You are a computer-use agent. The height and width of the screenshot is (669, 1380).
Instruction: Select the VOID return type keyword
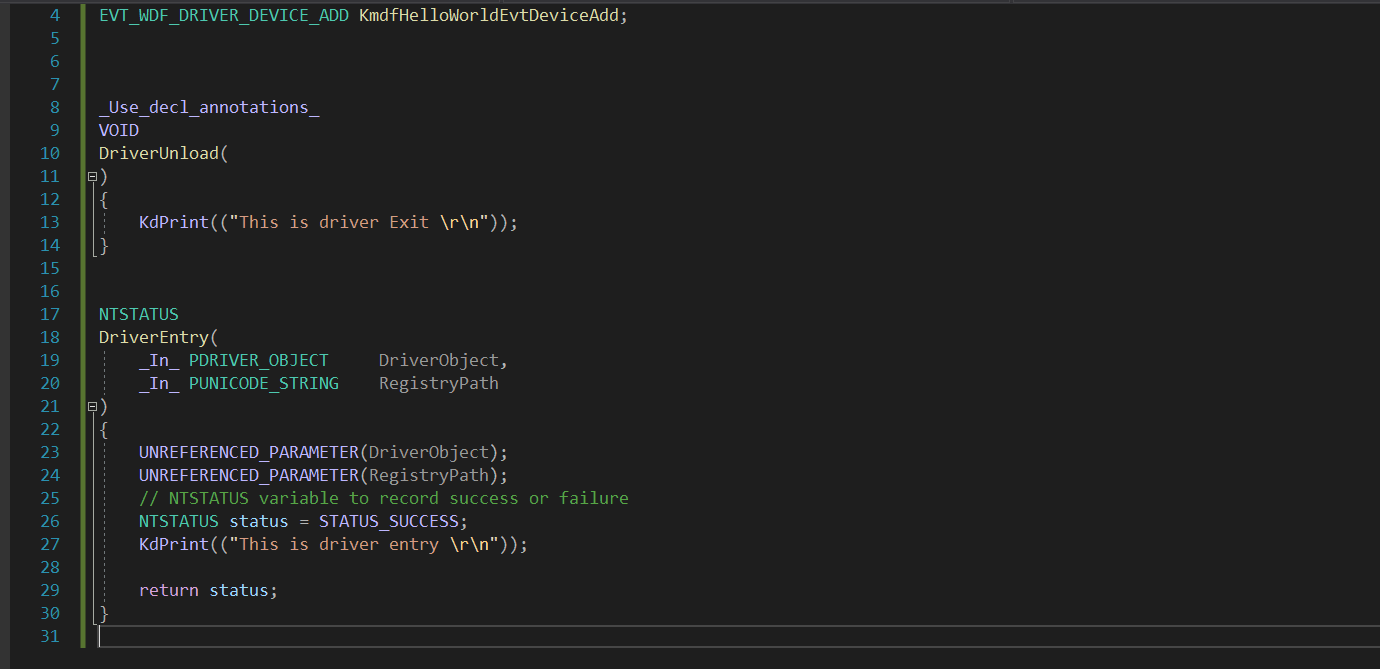click(119, 131)
